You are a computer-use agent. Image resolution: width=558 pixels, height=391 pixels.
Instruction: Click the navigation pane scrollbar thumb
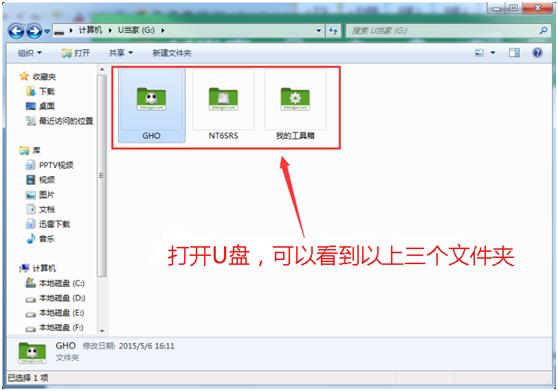(x=102, y=176)
